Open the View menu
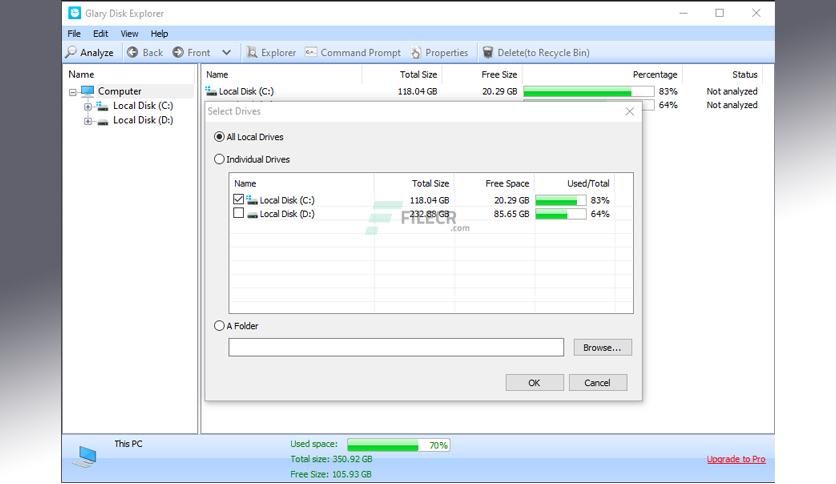 pyautogui.click(x=129, y=34)
